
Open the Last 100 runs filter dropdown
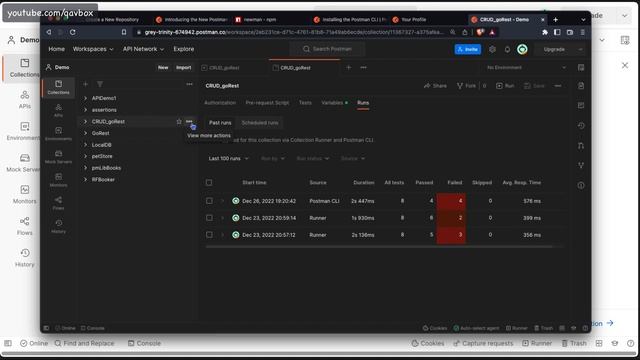(228, 158)
